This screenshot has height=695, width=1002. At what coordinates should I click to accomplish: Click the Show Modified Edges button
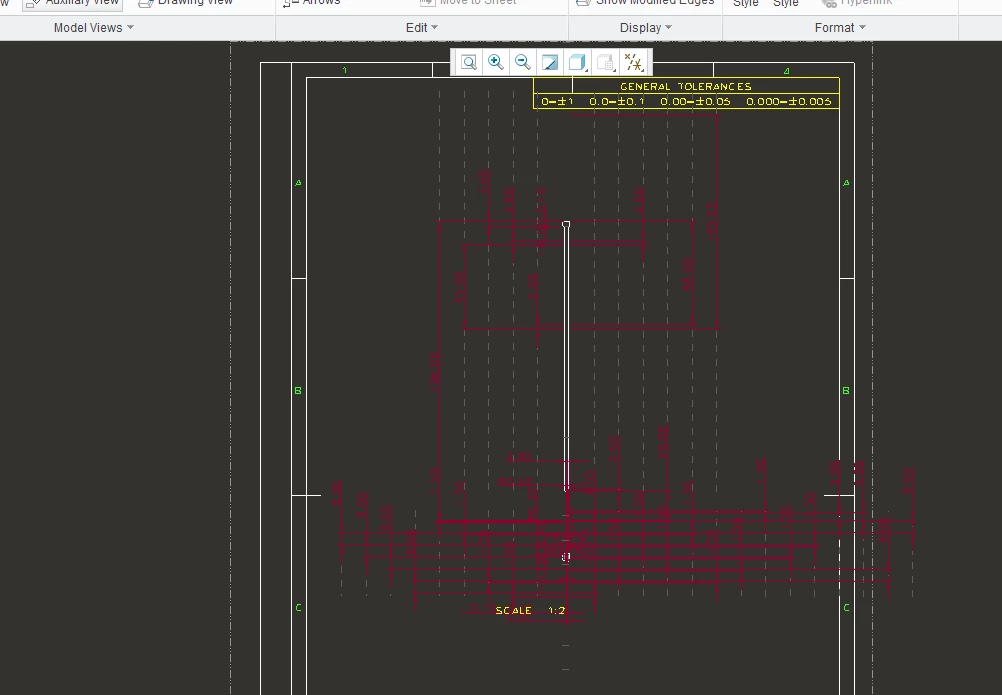[645, 3]
